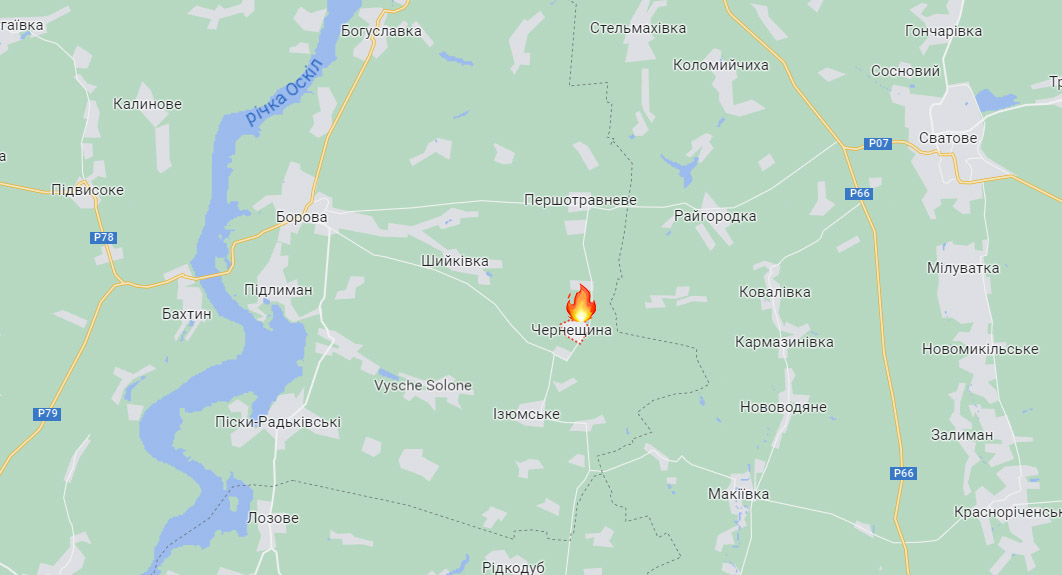Click the fire marker icon near Чернещина
Screen dimensions: 1062x575
coord(581,303)
